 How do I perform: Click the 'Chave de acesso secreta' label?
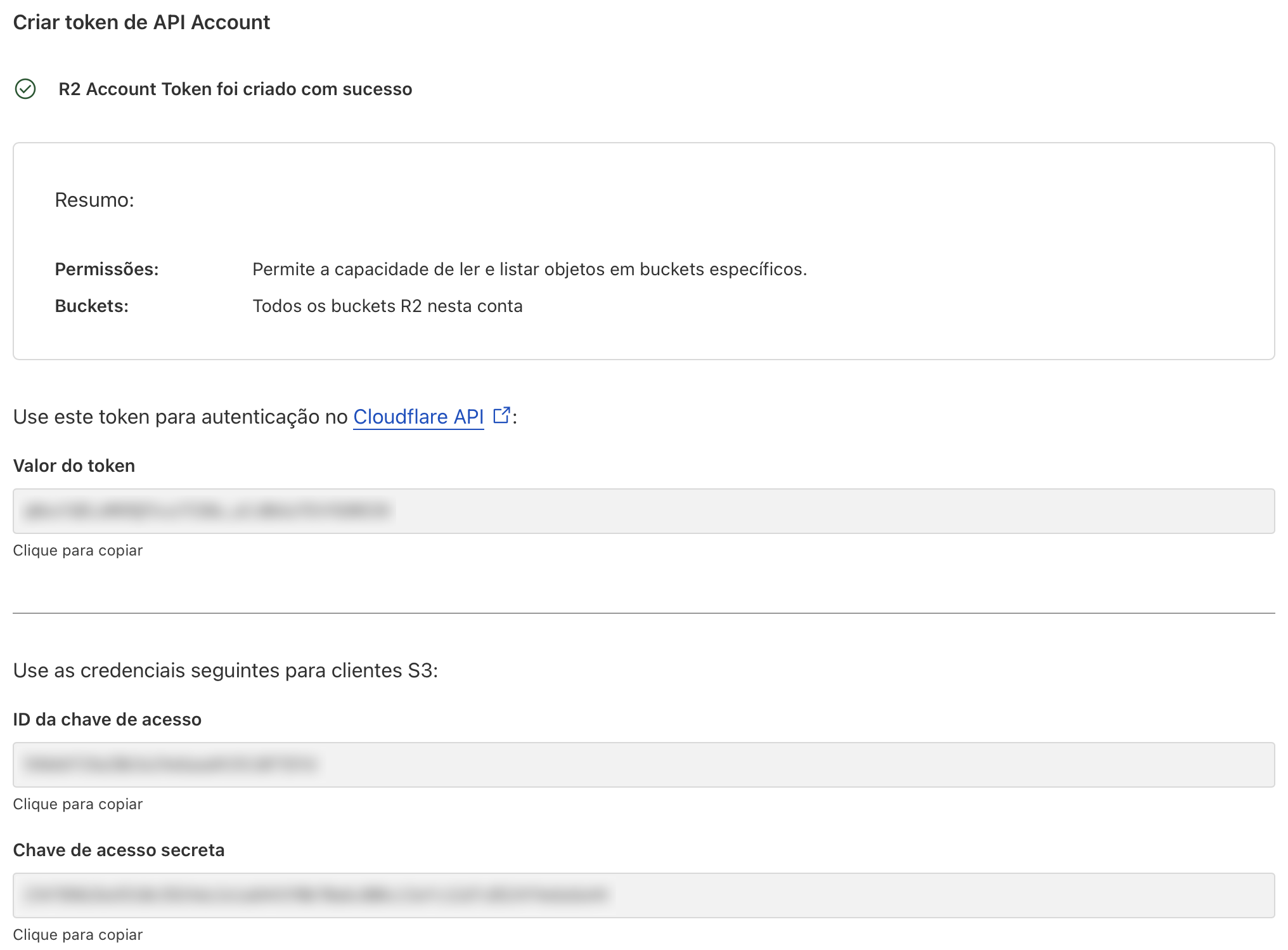point(119,850)
